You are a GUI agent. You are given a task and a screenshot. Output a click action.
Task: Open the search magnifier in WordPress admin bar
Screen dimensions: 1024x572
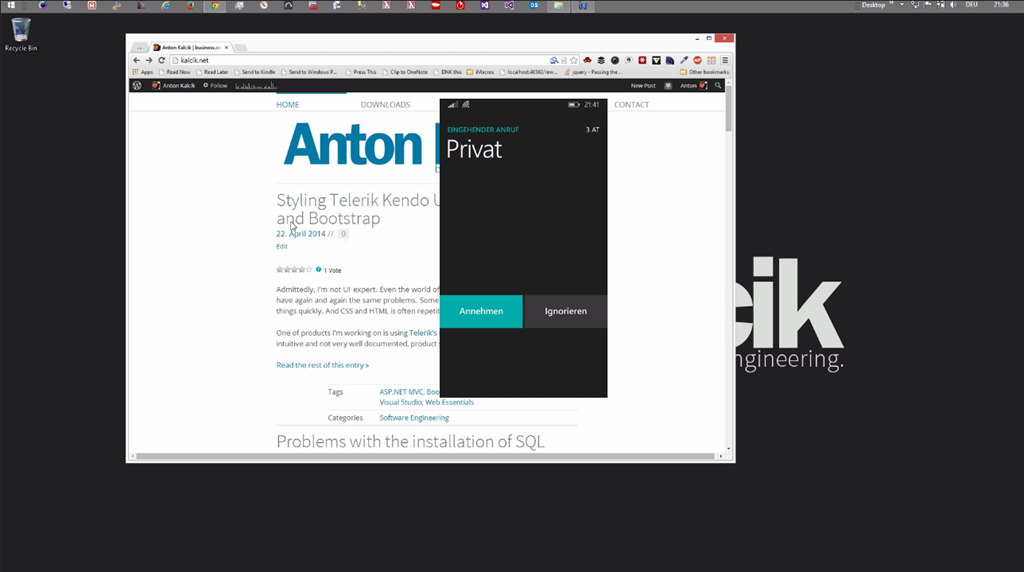pyautogui.click(x=718, y=86)
